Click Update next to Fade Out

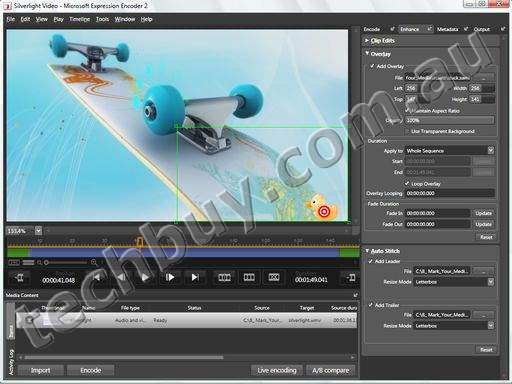(483, 224)
